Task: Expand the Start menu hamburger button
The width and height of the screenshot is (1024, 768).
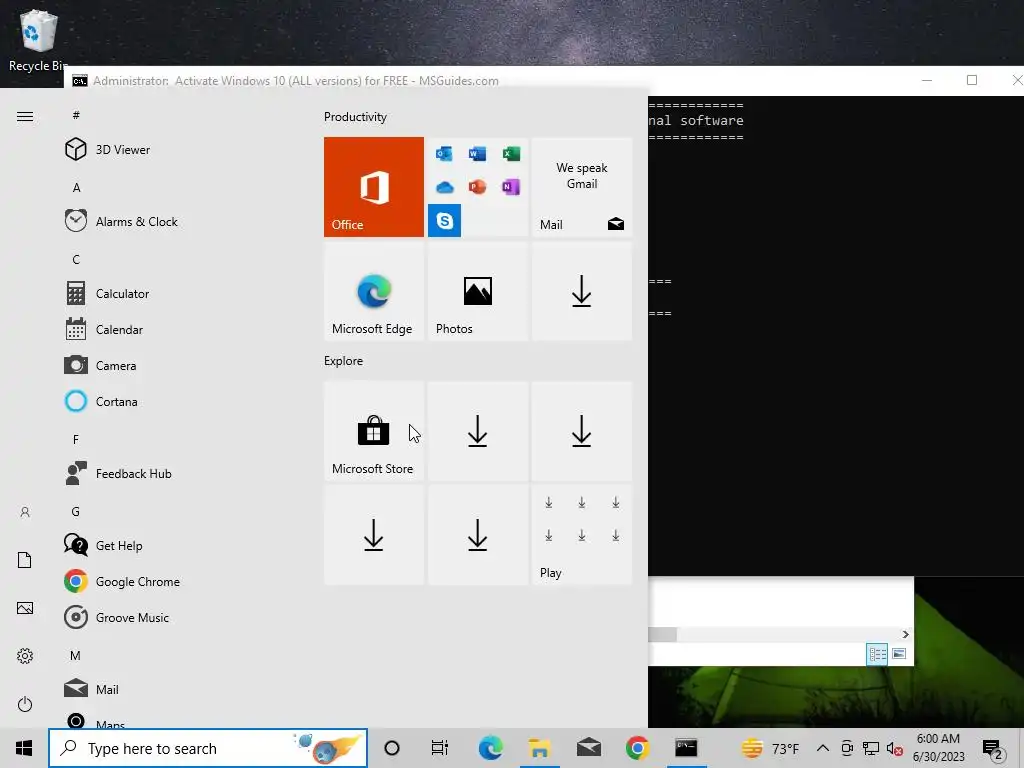Action: click(x=25, y=116)
